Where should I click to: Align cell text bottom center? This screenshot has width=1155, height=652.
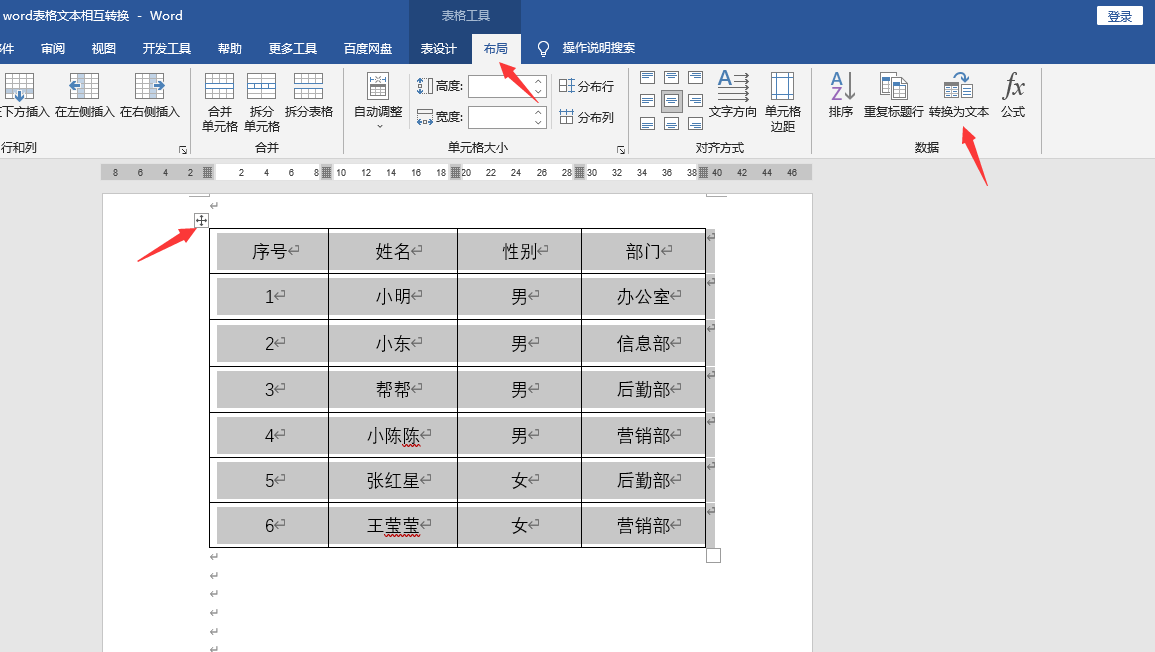(x=671, y=123)
